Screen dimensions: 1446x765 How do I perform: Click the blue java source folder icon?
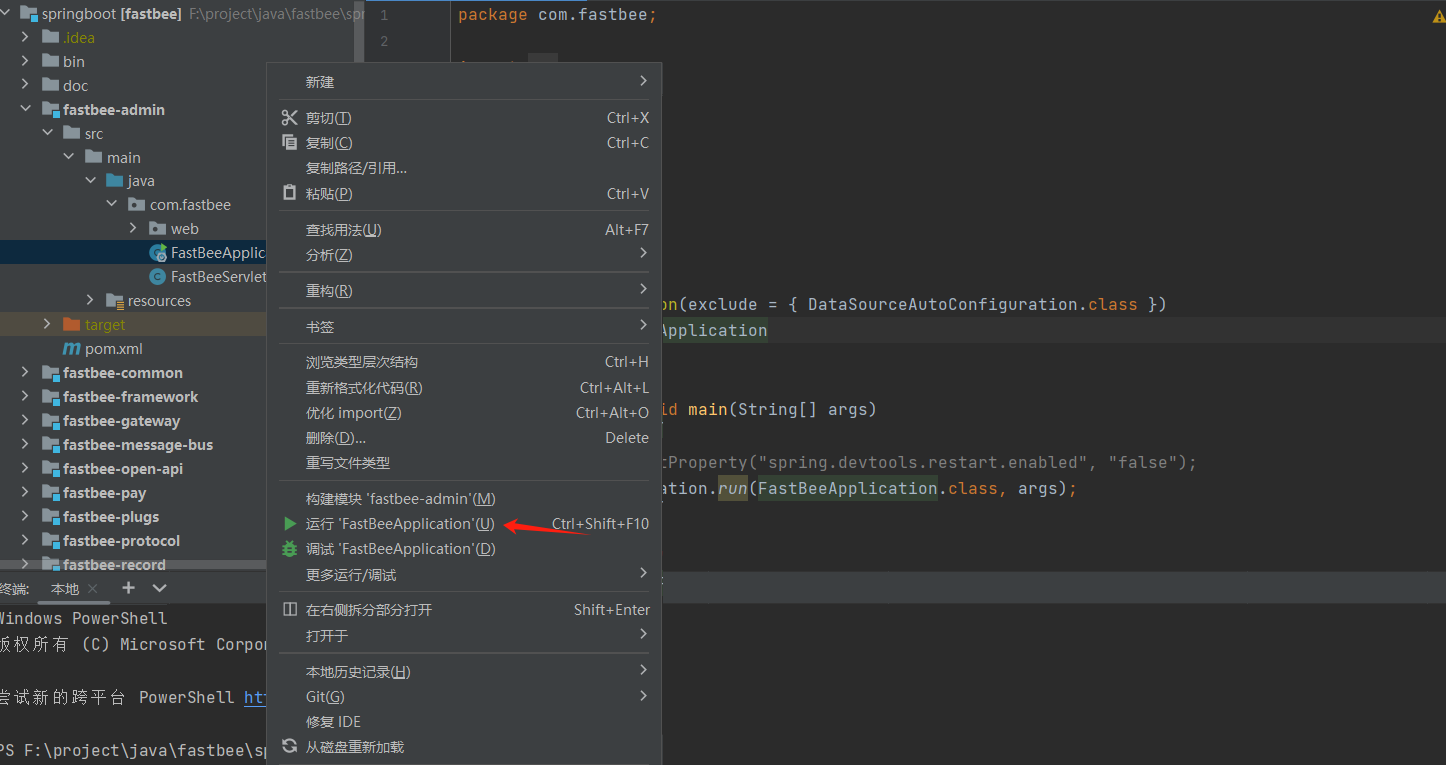click(x=115, y=181)
